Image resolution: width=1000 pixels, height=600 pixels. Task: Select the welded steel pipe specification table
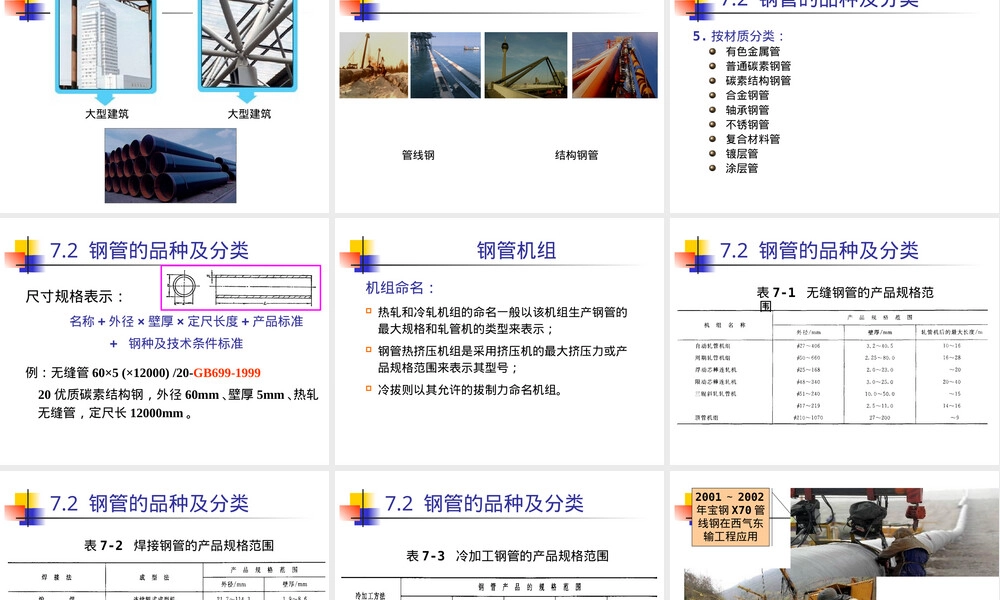[x=166, y=582]
